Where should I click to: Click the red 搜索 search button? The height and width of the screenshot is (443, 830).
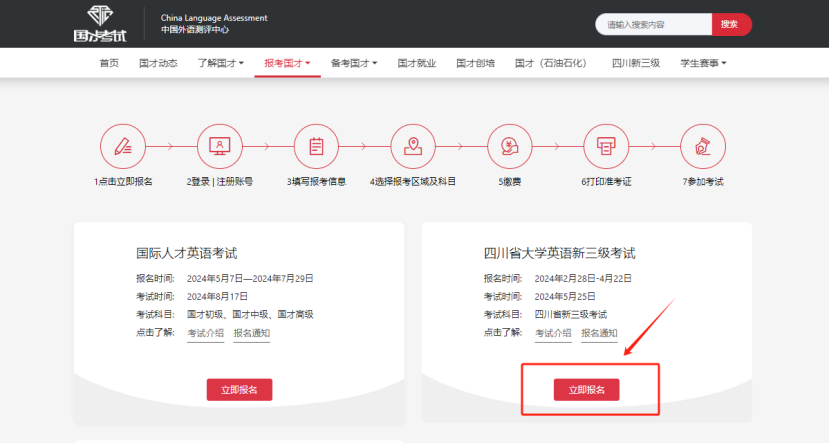(x=732, y=24)
